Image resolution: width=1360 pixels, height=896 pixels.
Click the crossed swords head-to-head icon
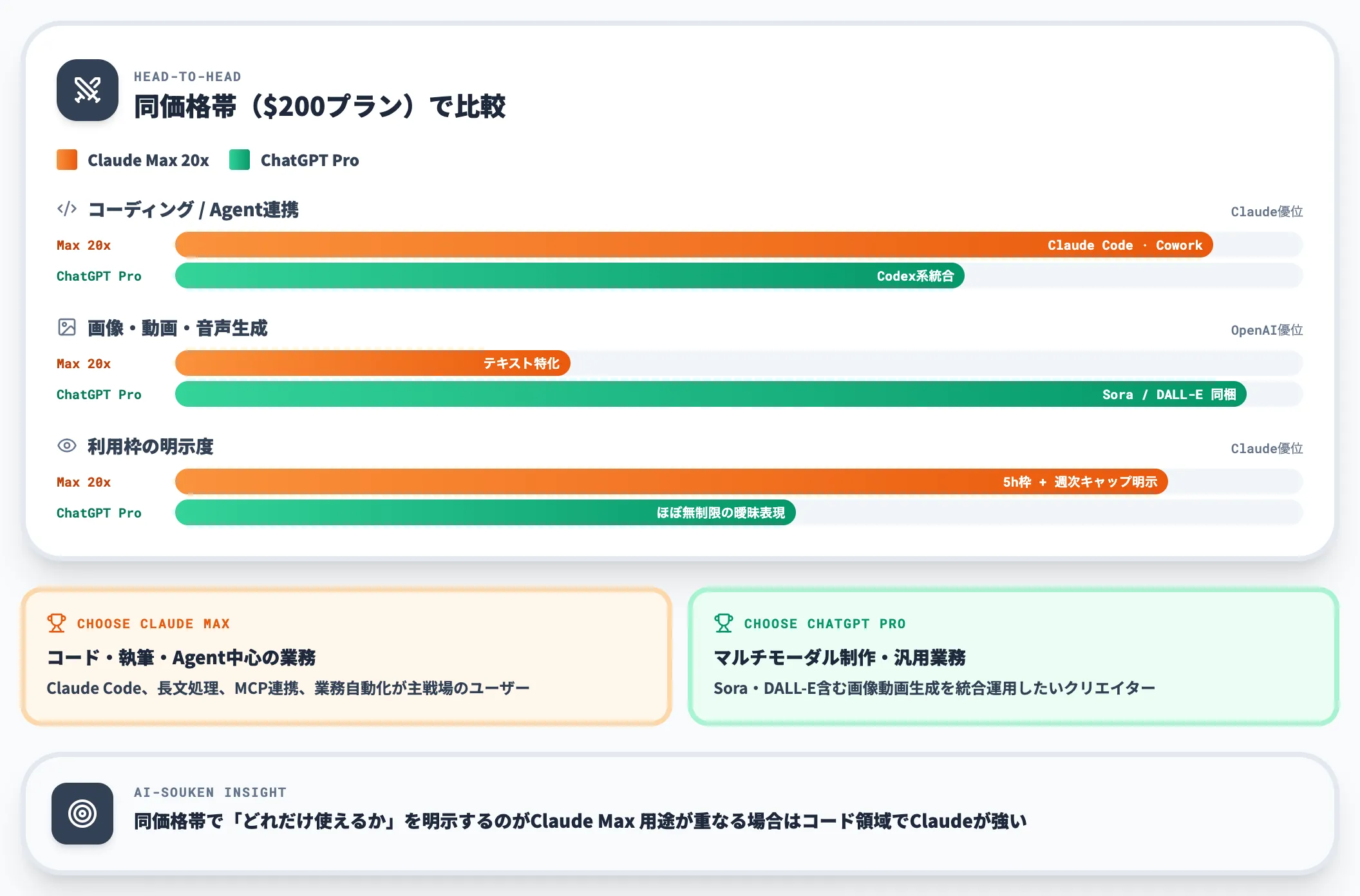pos(88,90)
